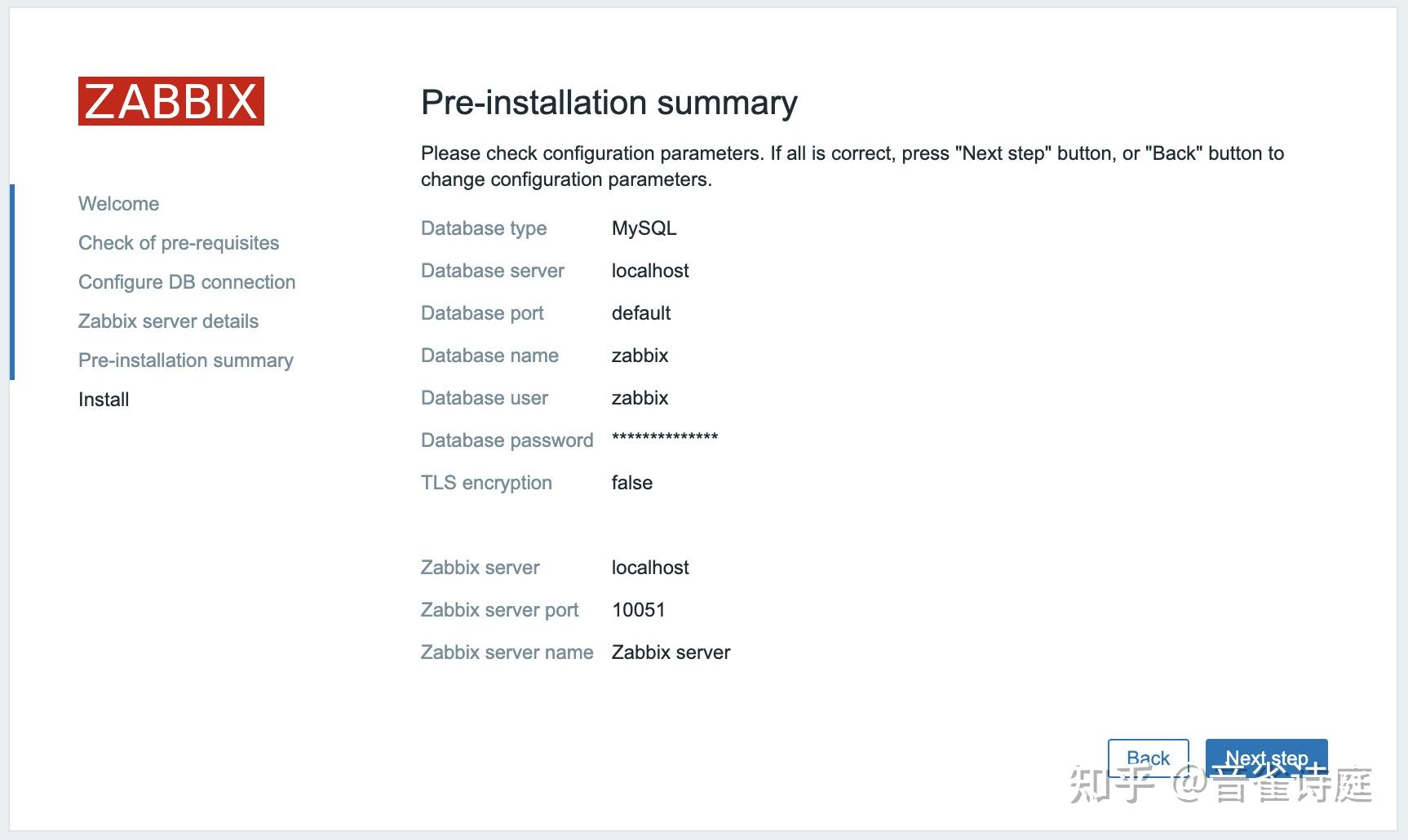This screenshot has width=1408, height=840.
Task: Open the Configure DB connection step
Action: pyautogui.click(x=186, y=281)
